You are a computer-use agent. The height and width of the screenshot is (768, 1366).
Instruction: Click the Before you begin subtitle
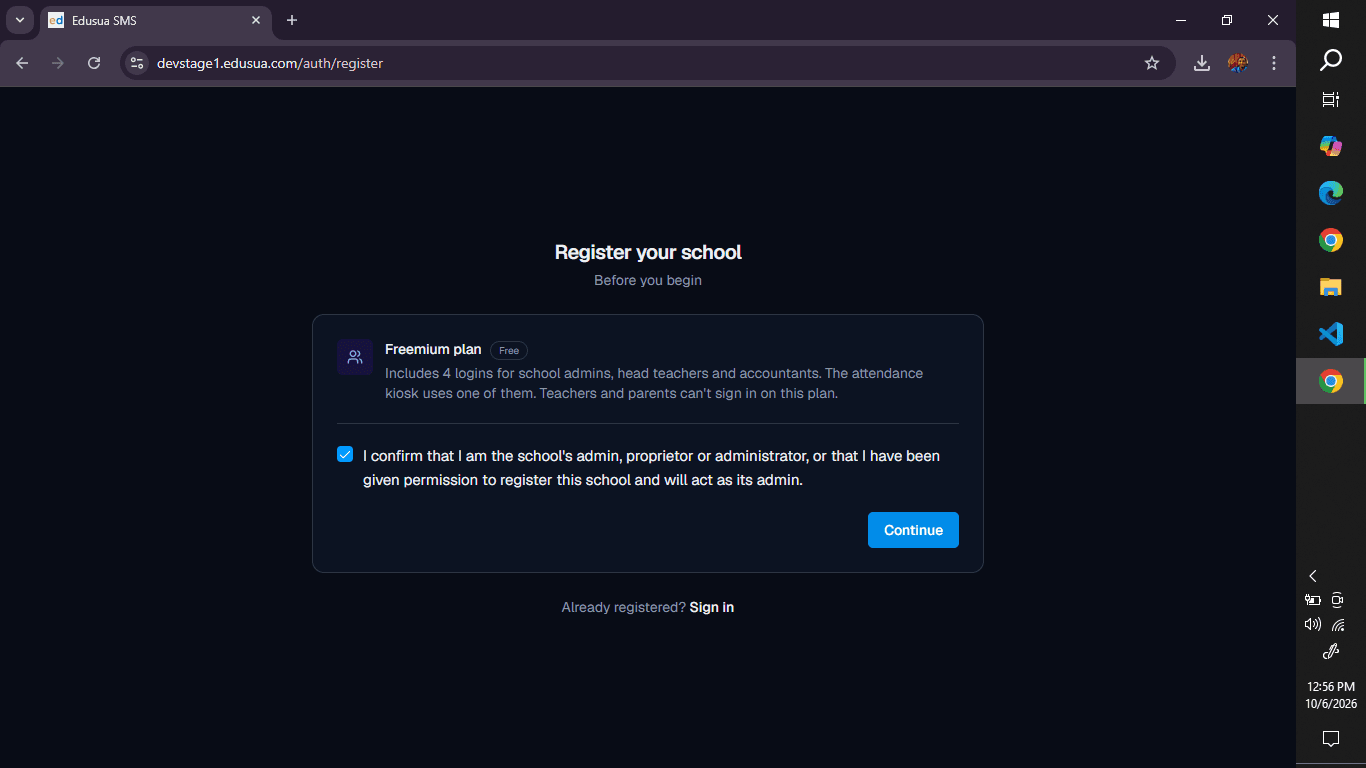click(648, 280)
